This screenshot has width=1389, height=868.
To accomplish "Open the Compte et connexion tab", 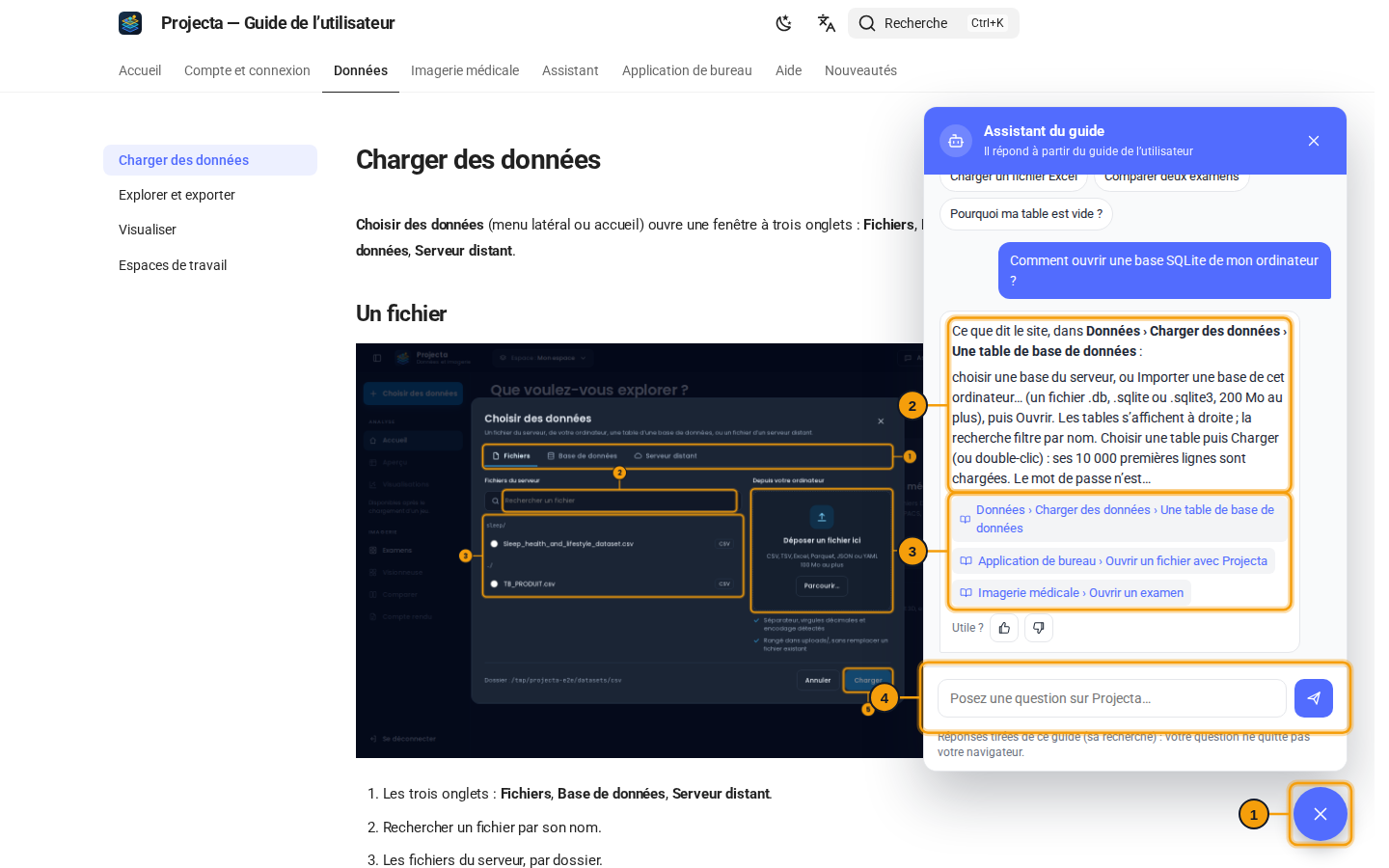I will pyautogui.click(x=247, y=70).
